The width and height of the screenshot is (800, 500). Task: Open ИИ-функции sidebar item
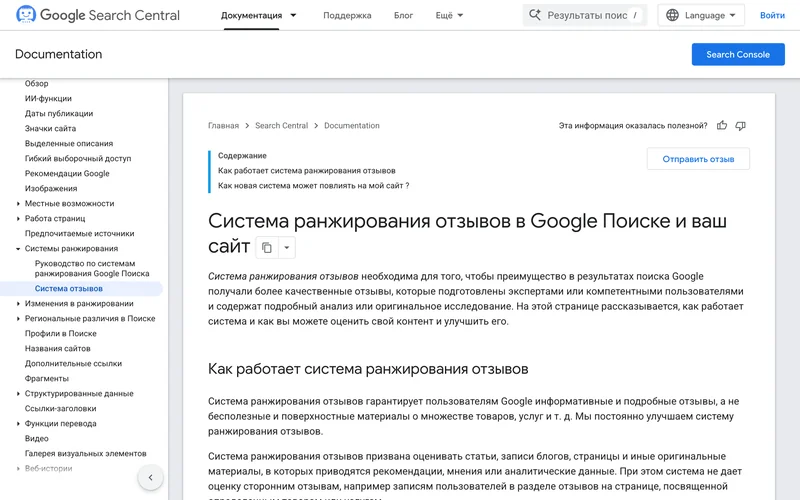48,98
